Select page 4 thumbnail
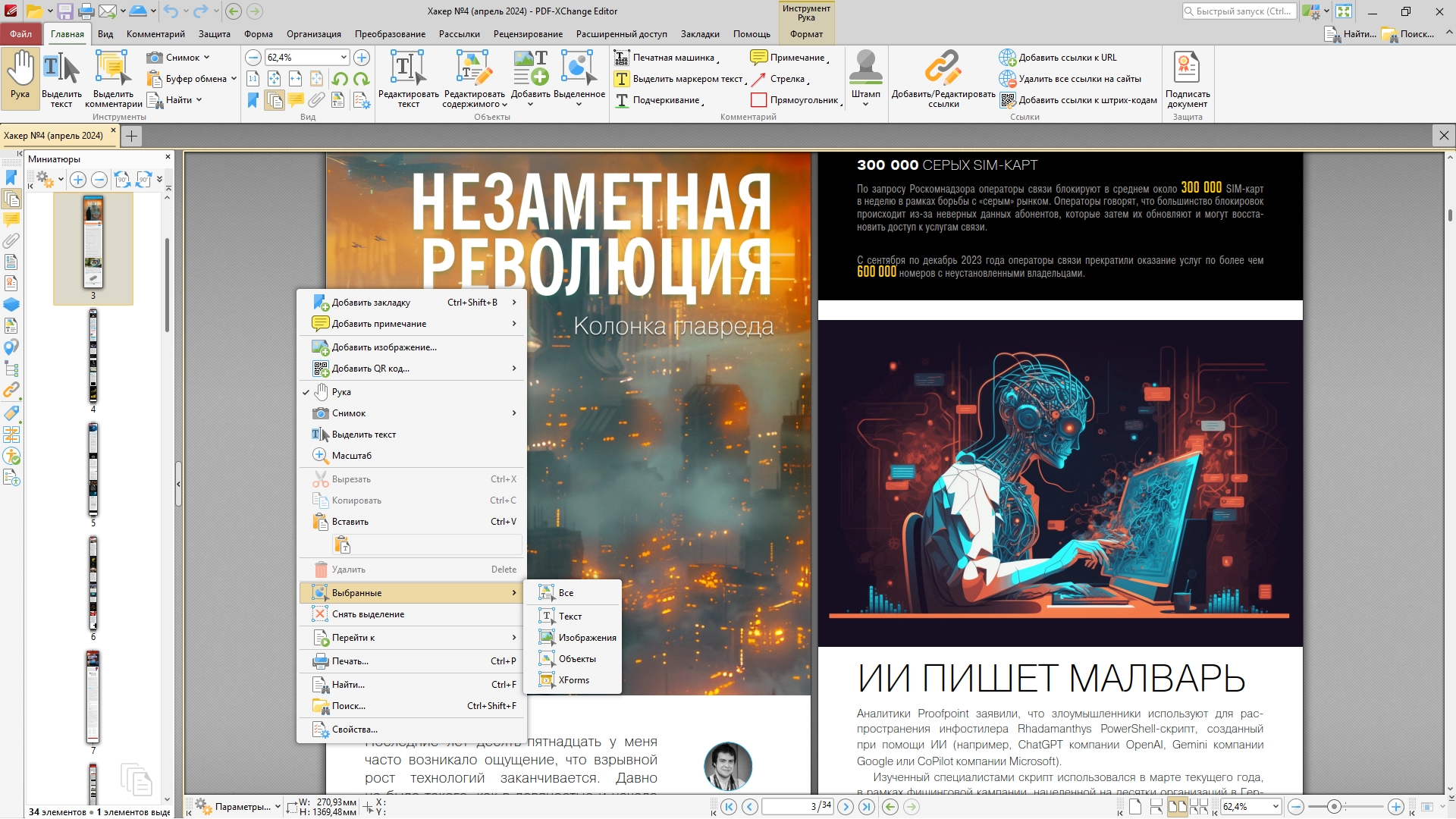 [93, 355]
